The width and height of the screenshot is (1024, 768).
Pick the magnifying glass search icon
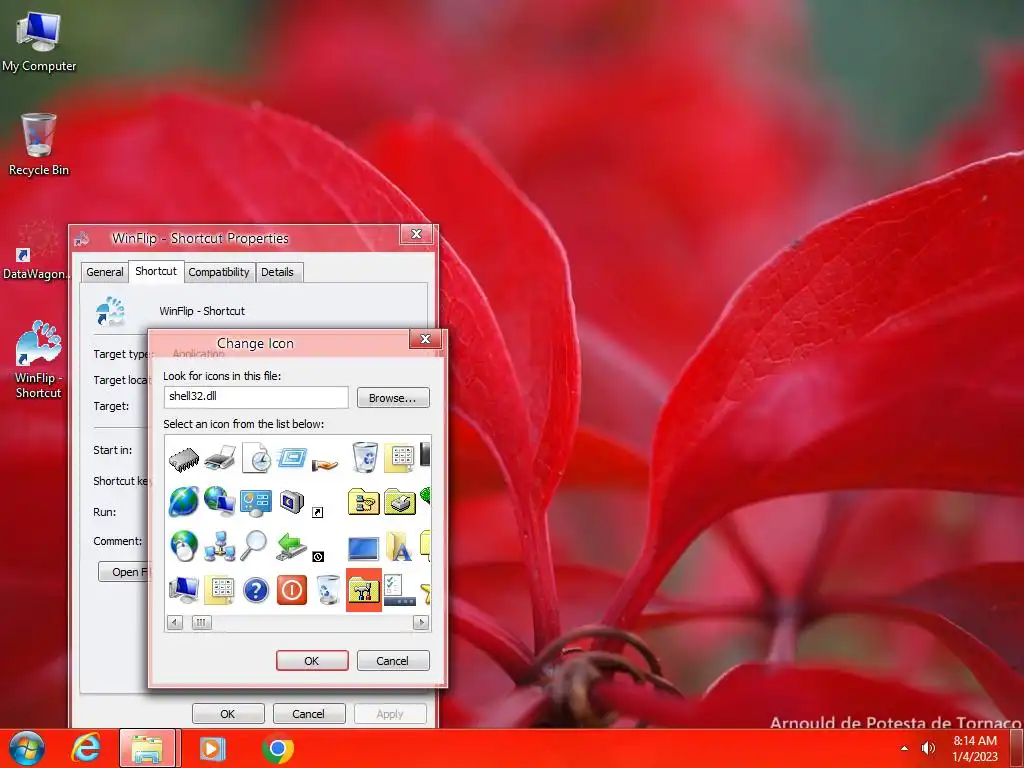[x=253, y=545]
